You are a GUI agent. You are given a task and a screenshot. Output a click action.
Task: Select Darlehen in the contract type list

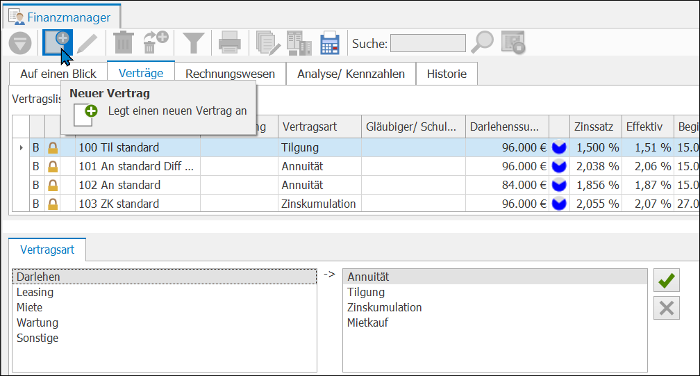coord(164,277)
